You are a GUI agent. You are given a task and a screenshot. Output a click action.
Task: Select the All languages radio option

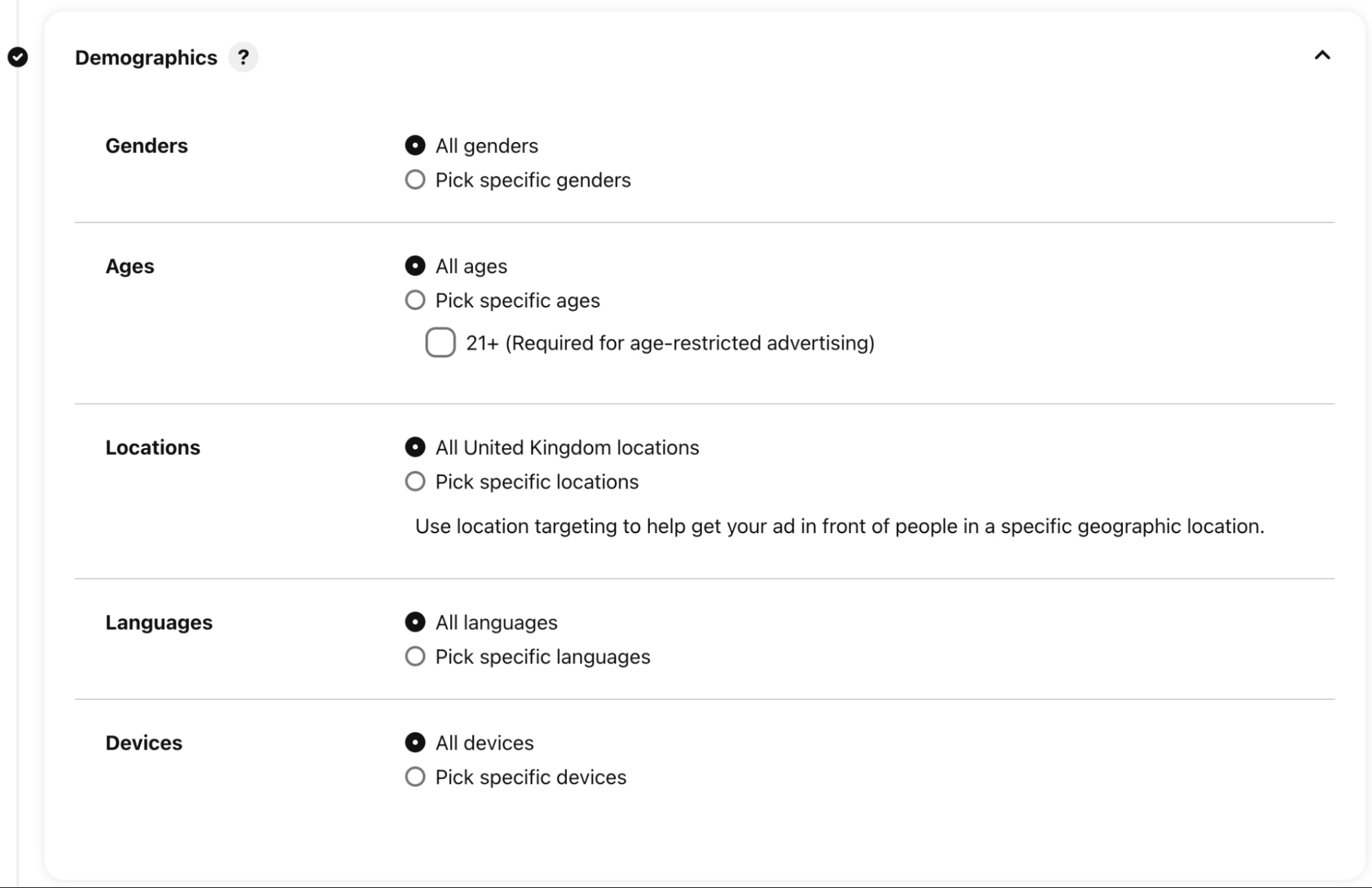coord(415,622)
